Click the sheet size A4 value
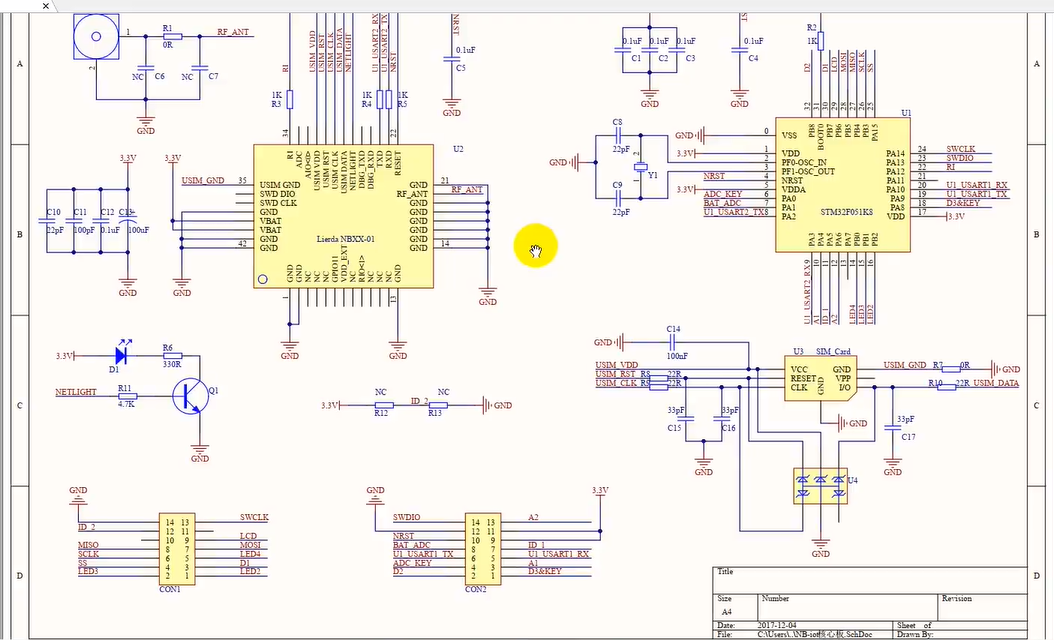Image resolution: width=1054 pixels, height=640 pixels. (727, 612)
